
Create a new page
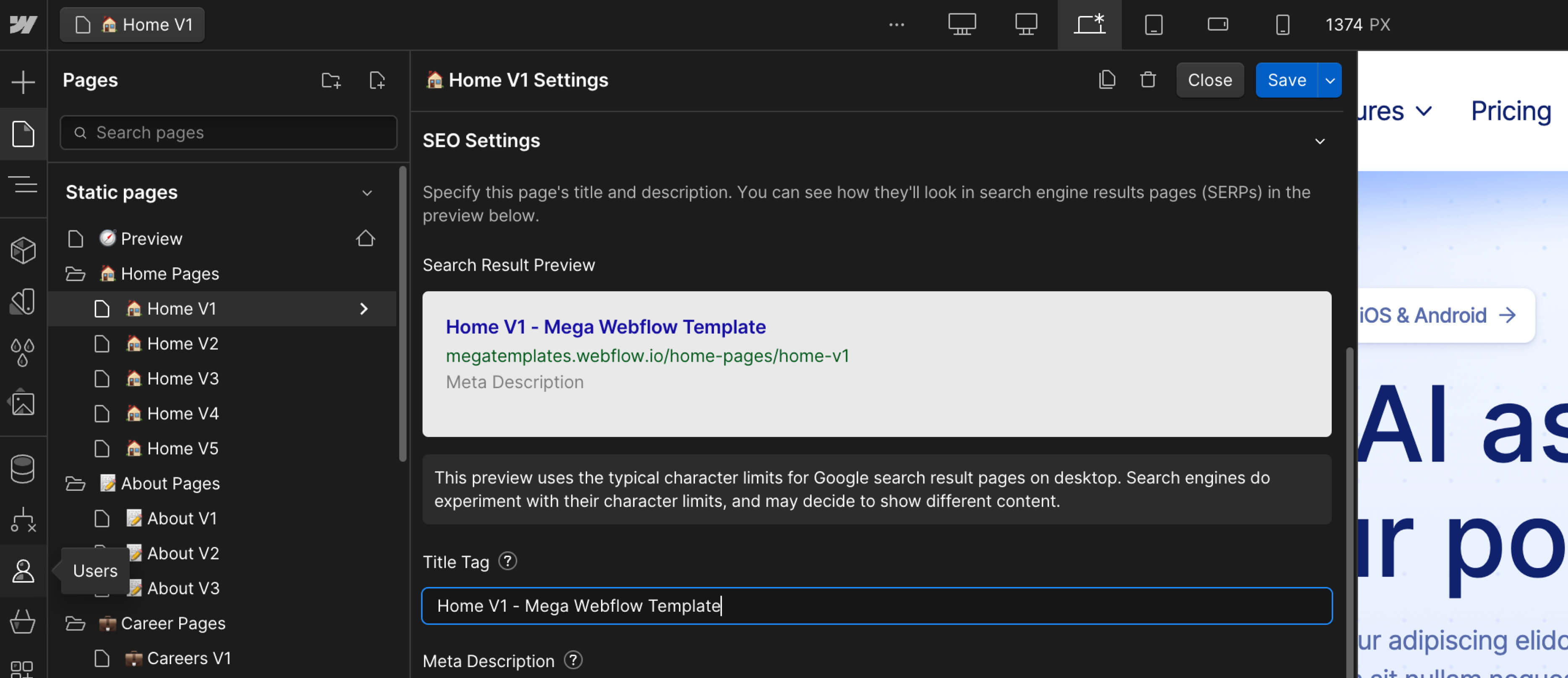tap(377, 80)
